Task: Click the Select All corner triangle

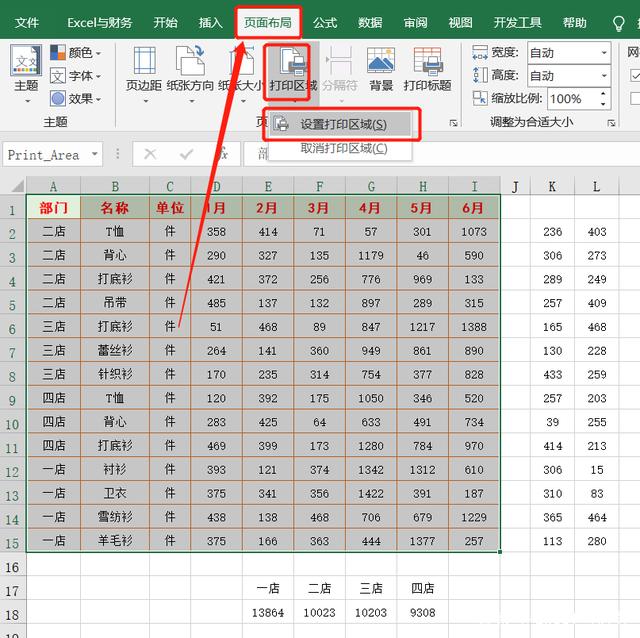Action: (13, 186)
